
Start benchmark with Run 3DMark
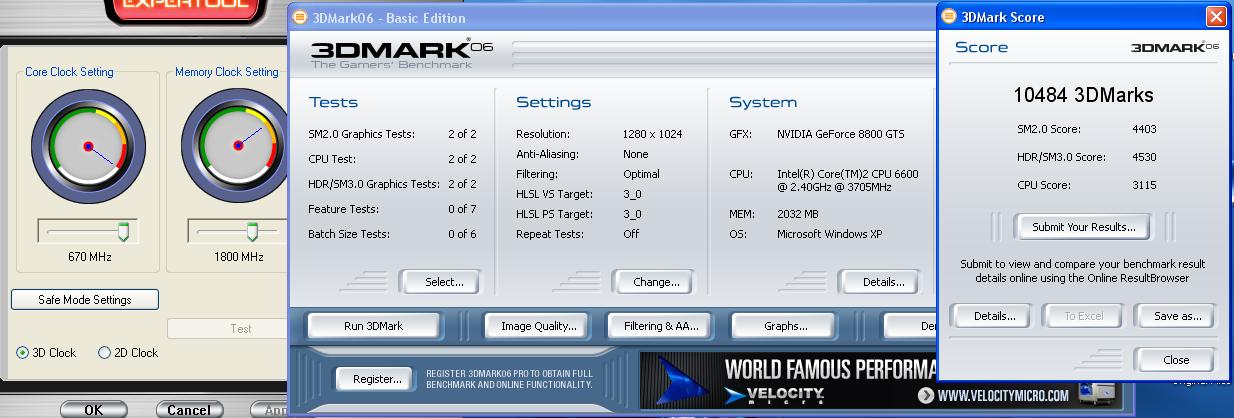tap(373, 326)
